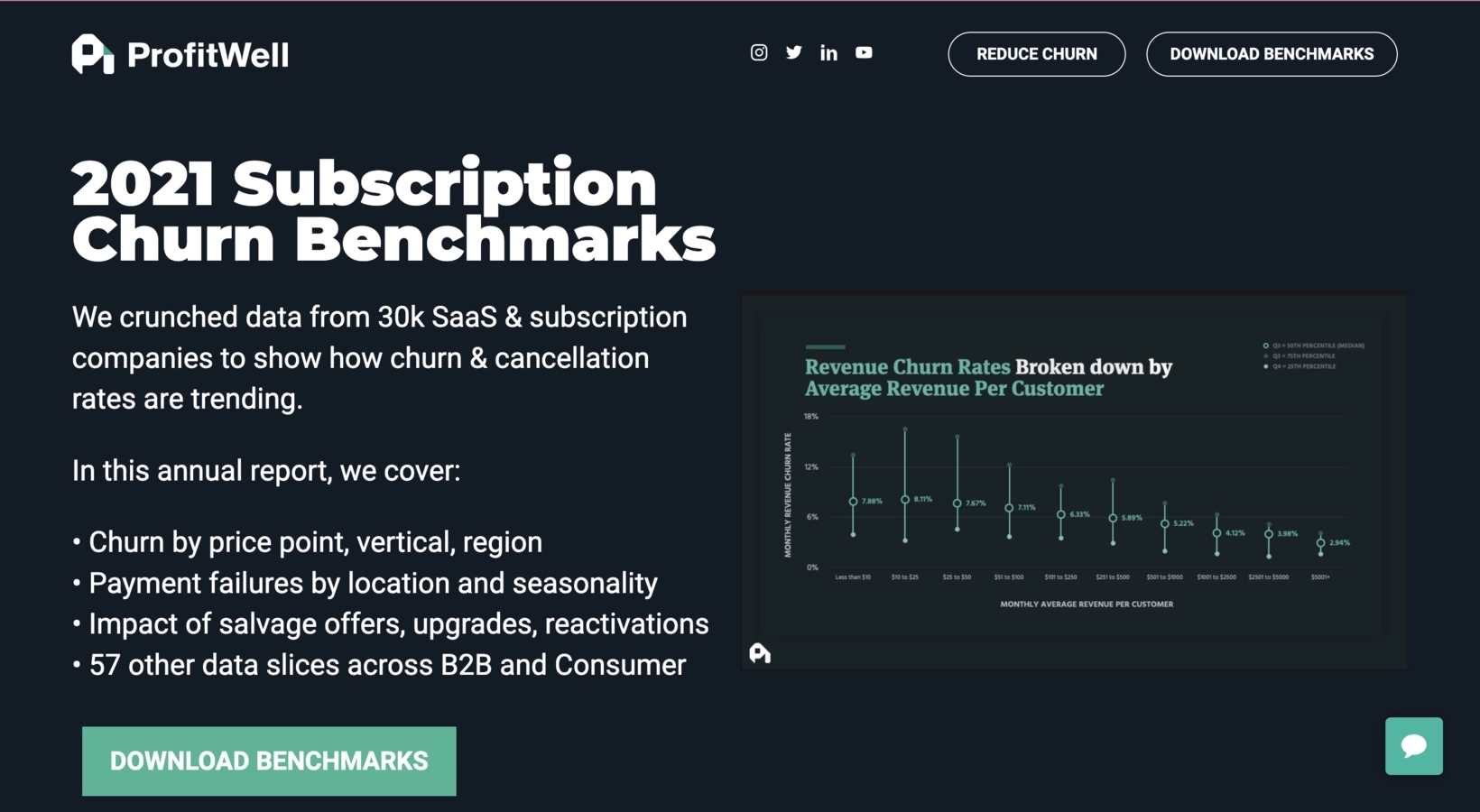Visit ProfitWell's LinkedIn icon

tap(828, 53)
